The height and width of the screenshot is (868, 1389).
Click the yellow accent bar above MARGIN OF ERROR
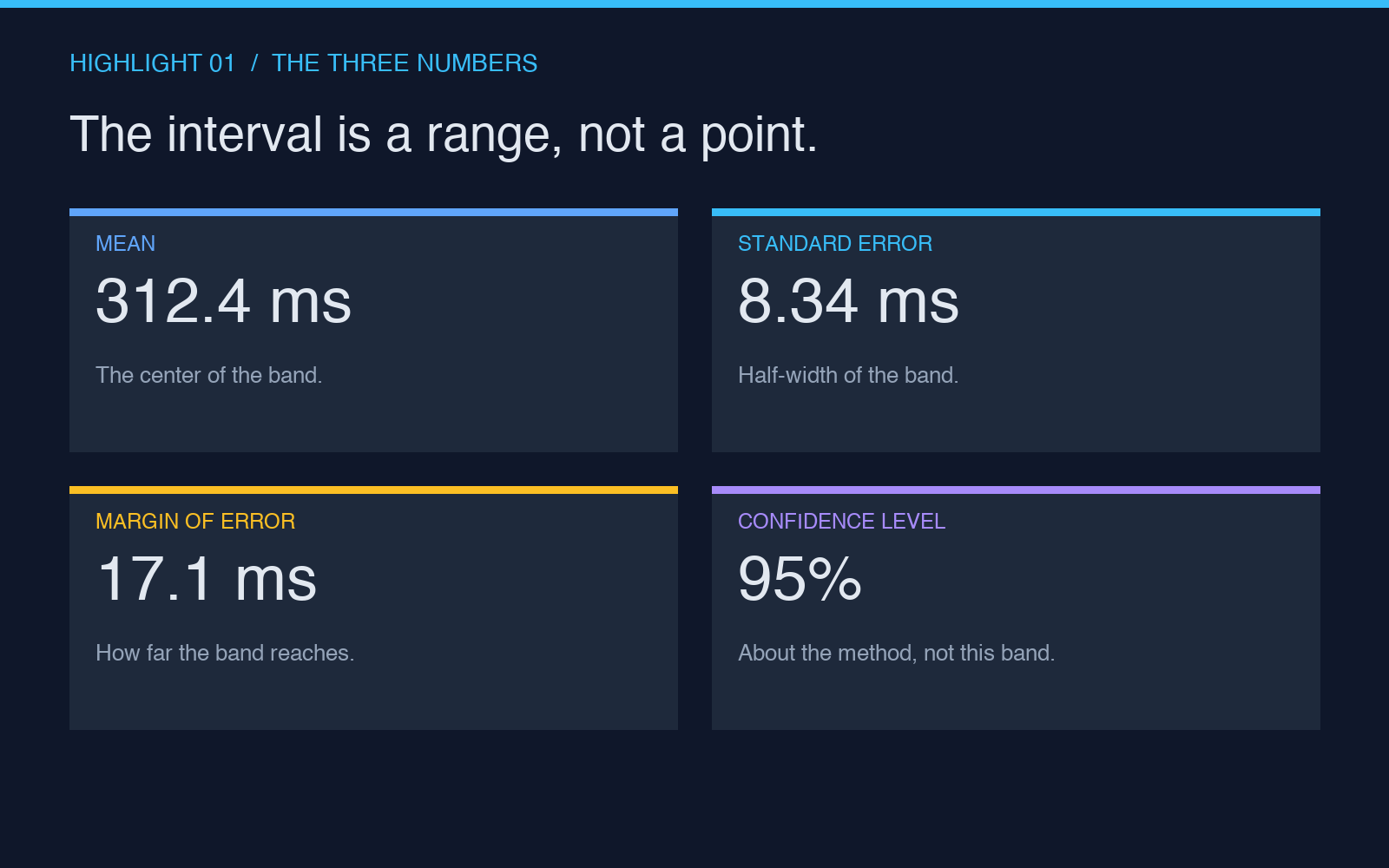coord(373,490)
